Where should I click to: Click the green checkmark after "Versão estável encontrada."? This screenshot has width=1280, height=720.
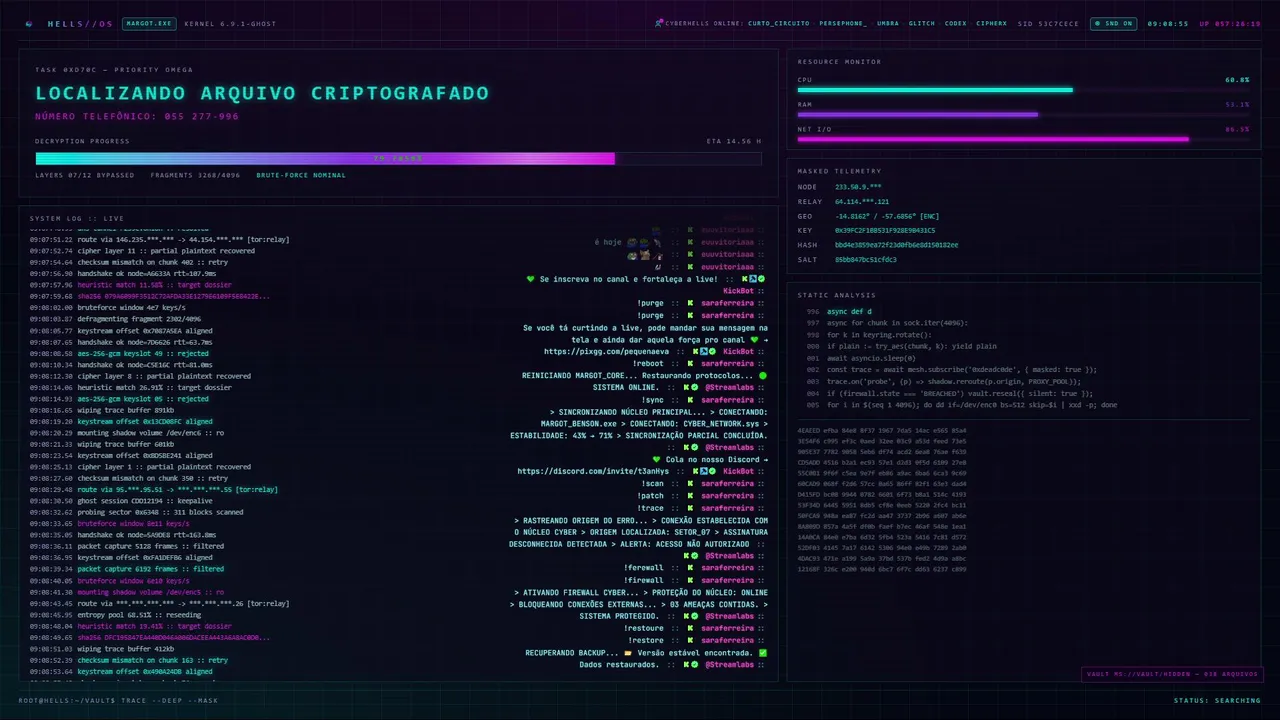[x=763, y=653]
